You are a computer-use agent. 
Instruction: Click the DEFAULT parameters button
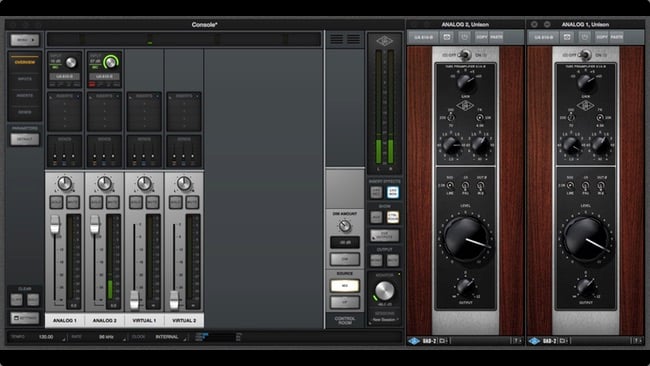click(x=25, y=139)
